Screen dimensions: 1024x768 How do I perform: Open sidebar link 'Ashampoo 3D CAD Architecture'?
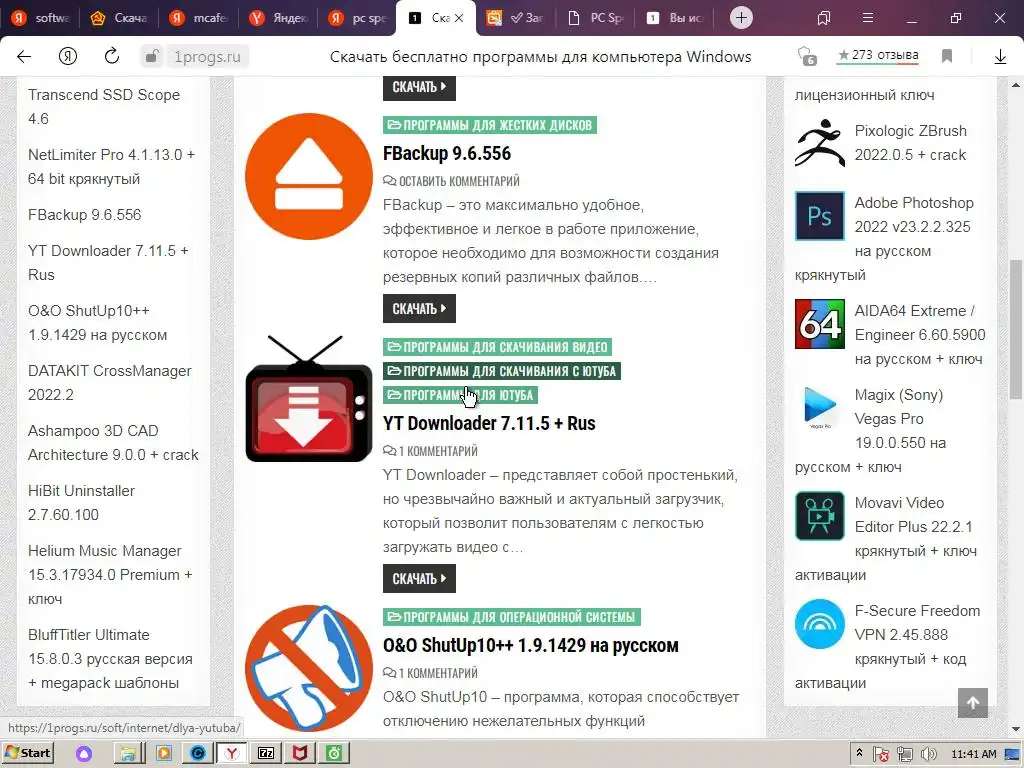[113, 443]
